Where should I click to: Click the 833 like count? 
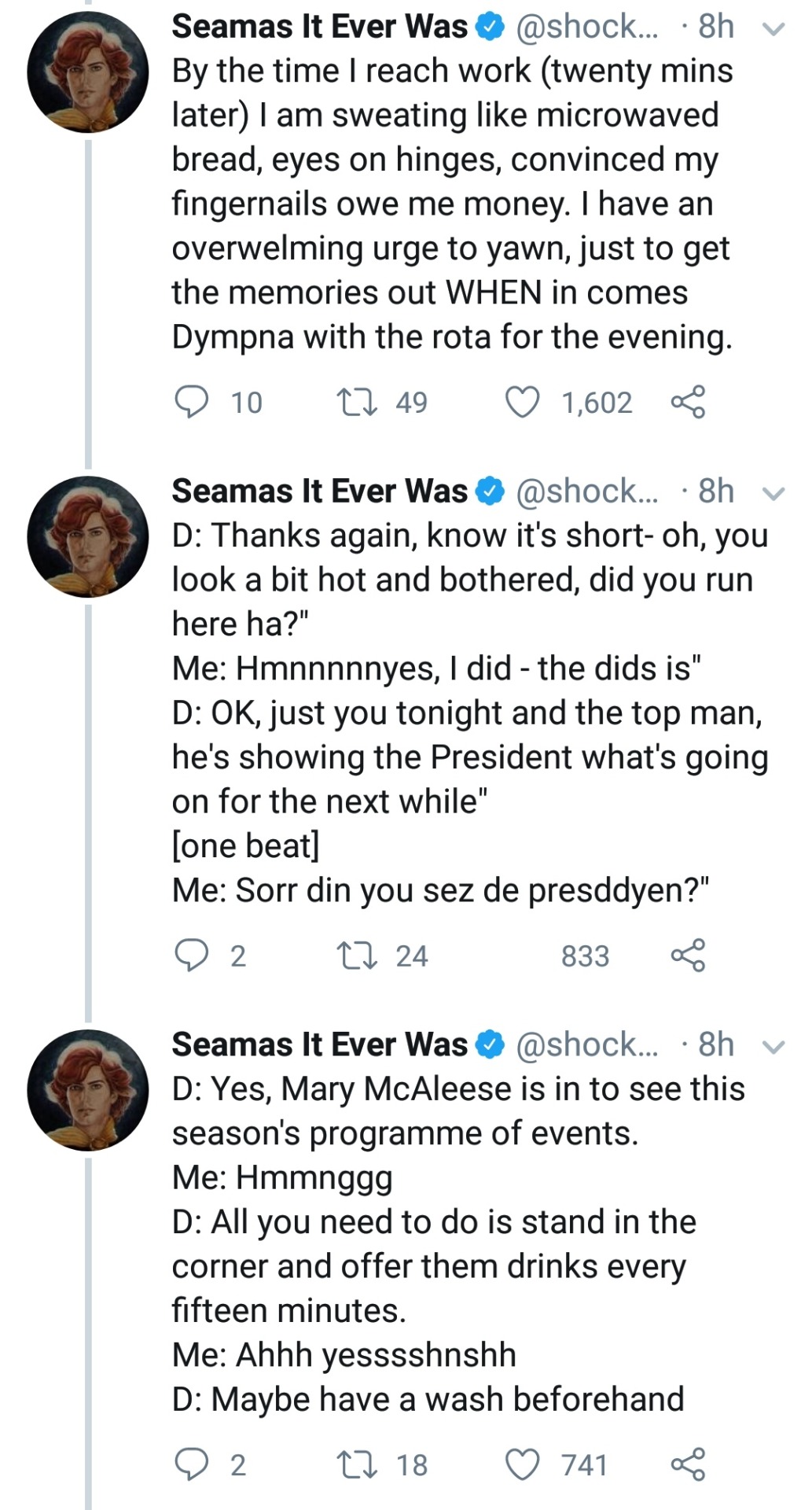(x=585, y=956)
